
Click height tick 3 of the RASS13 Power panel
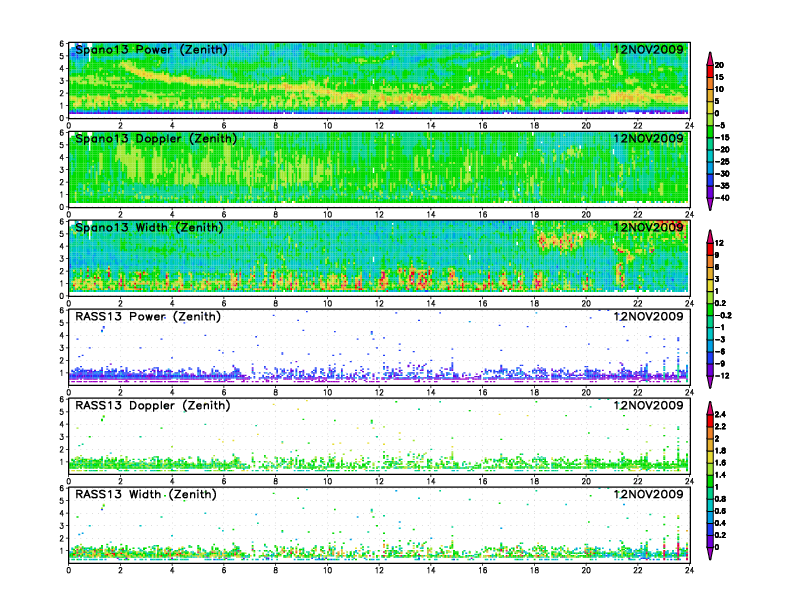coord(62,347)
